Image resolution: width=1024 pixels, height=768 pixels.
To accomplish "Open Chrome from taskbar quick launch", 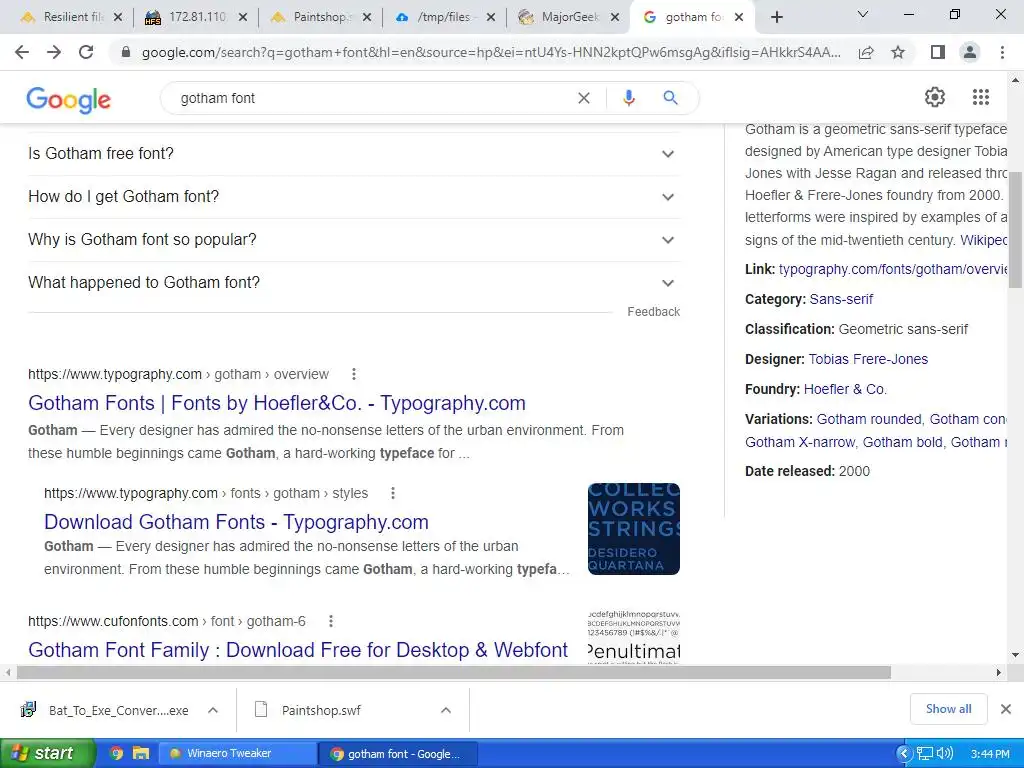I will 116,754.
